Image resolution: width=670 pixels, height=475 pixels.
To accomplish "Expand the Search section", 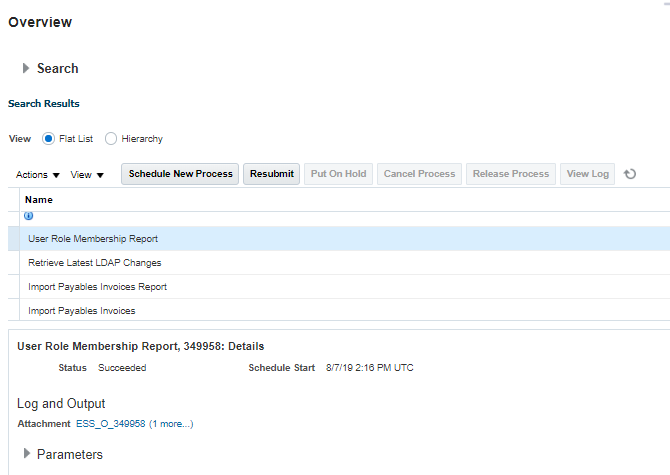I will (x=26, y=68).
